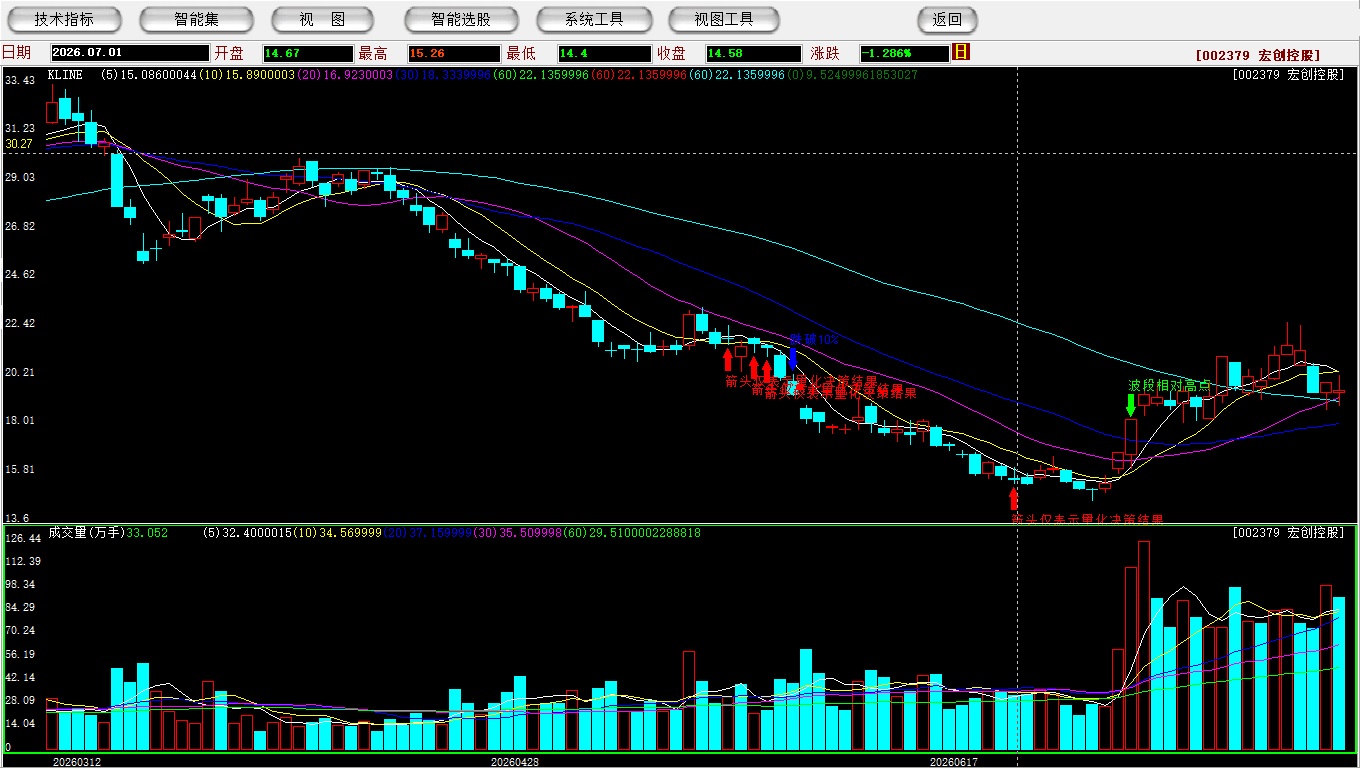Open the 视图工具 menu
Viewport: 1360px width, 768px height.
(724, 19)
